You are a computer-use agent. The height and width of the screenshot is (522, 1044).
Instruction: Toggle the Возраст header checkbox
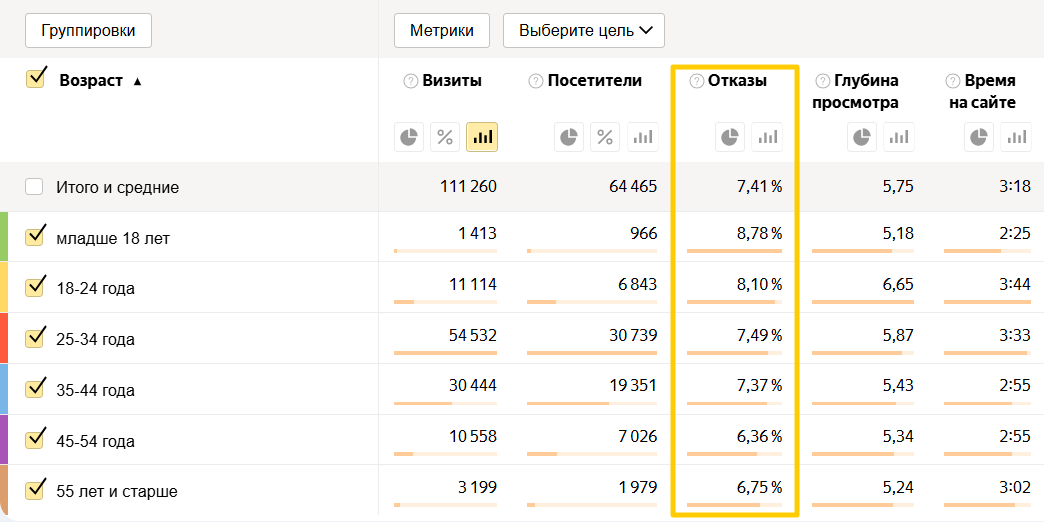(36, 79)
